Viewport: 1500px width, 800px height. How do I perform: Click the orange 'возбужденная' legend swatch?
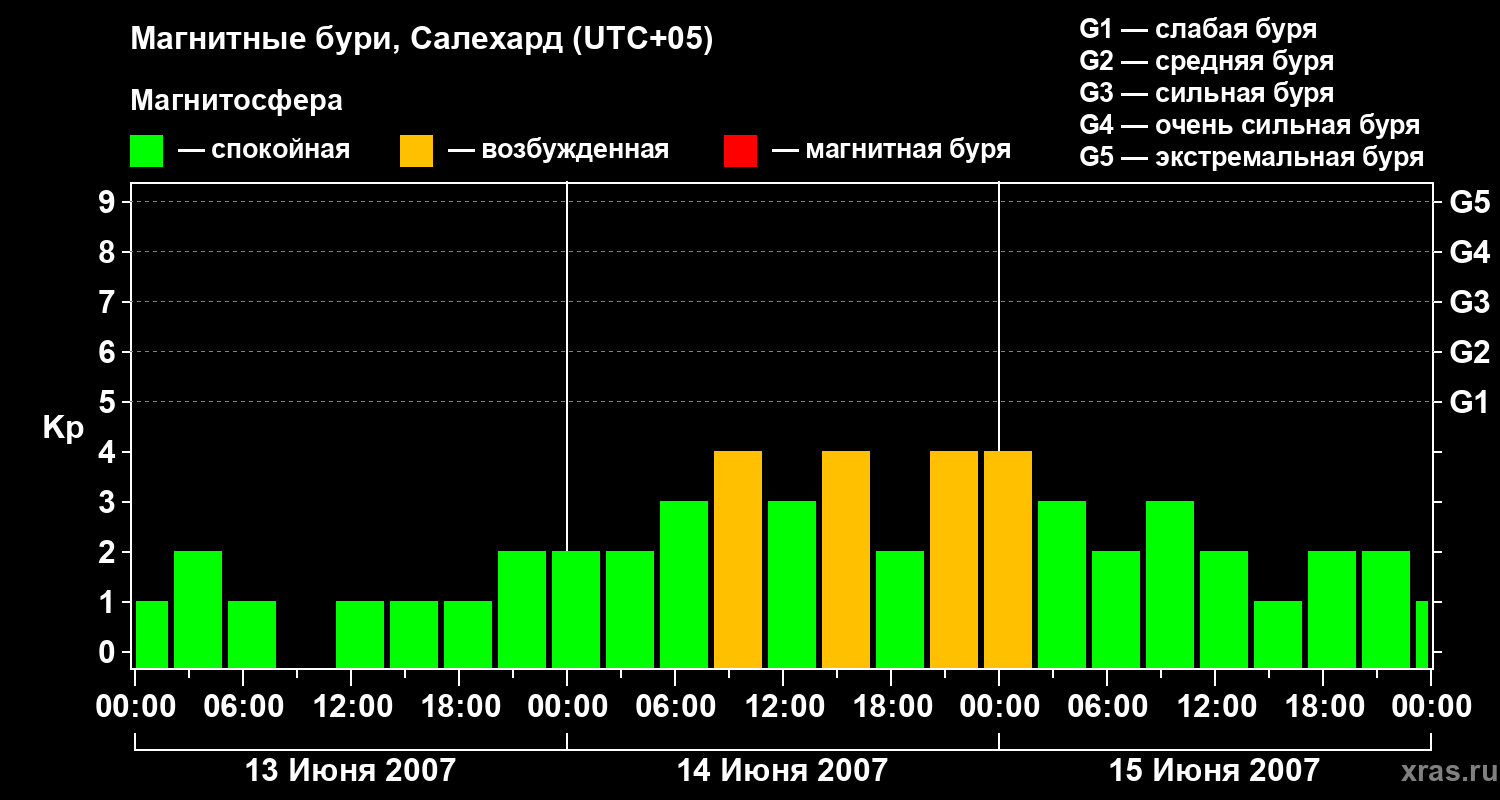pyautogui.click(x=416, y=150)
